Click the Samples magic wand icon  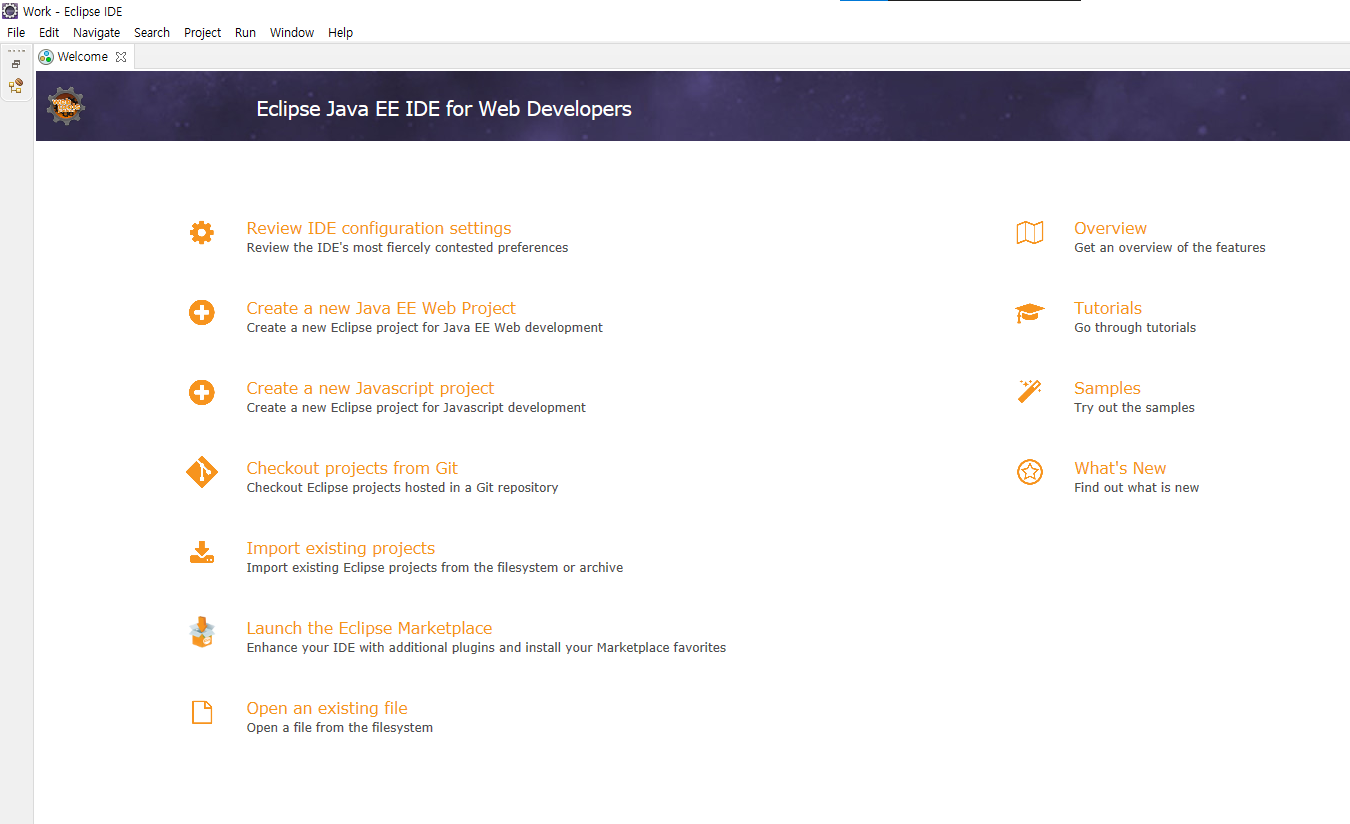coord(1030,391)
